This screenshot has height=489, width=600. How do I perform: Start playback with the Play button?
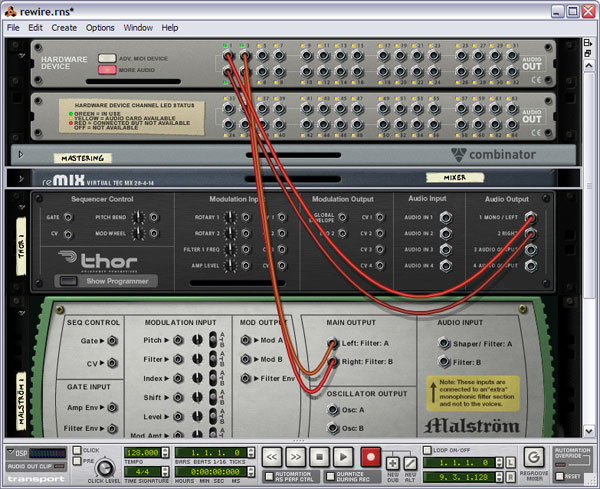343,455
